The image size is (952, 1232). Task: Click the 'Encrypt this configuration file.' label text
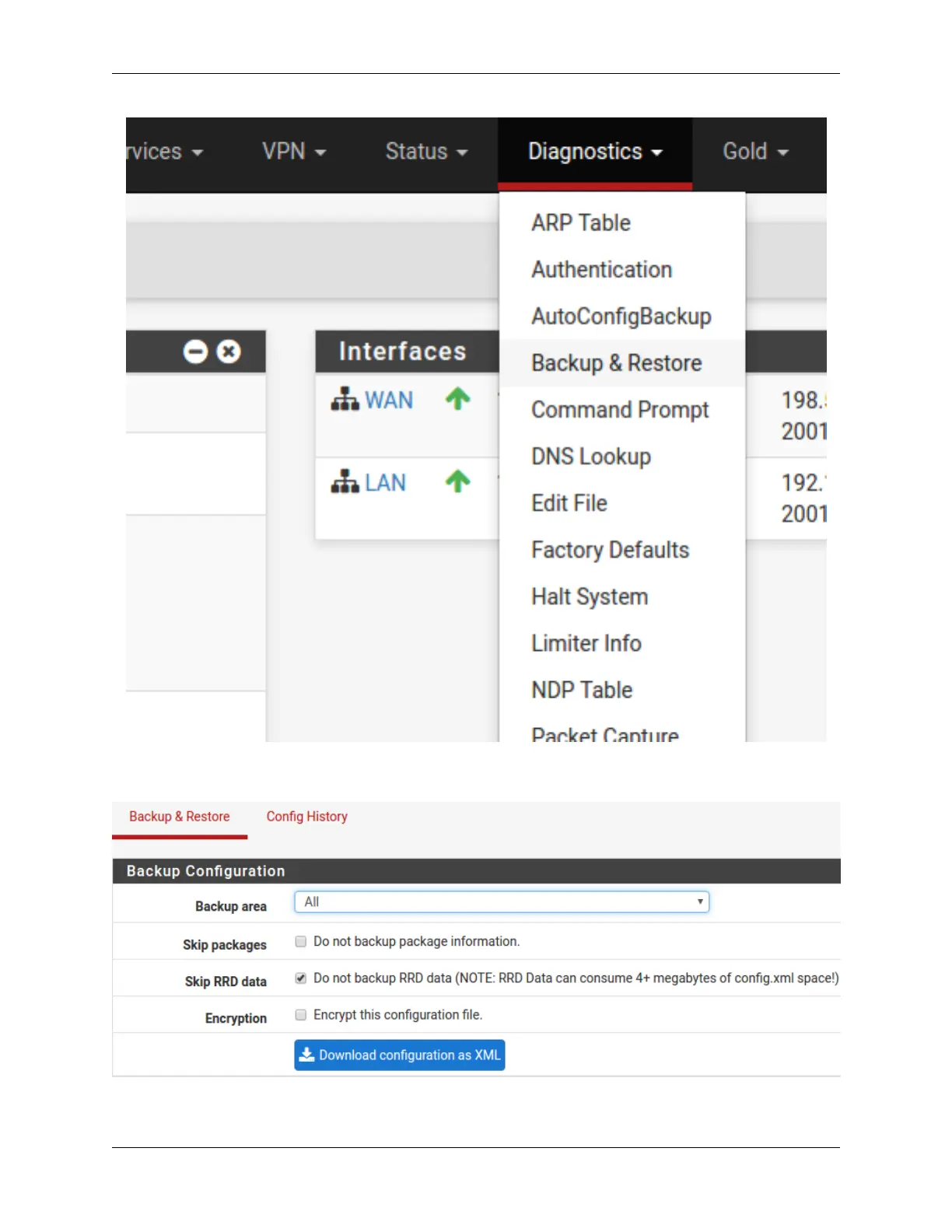pos(398,1014)
